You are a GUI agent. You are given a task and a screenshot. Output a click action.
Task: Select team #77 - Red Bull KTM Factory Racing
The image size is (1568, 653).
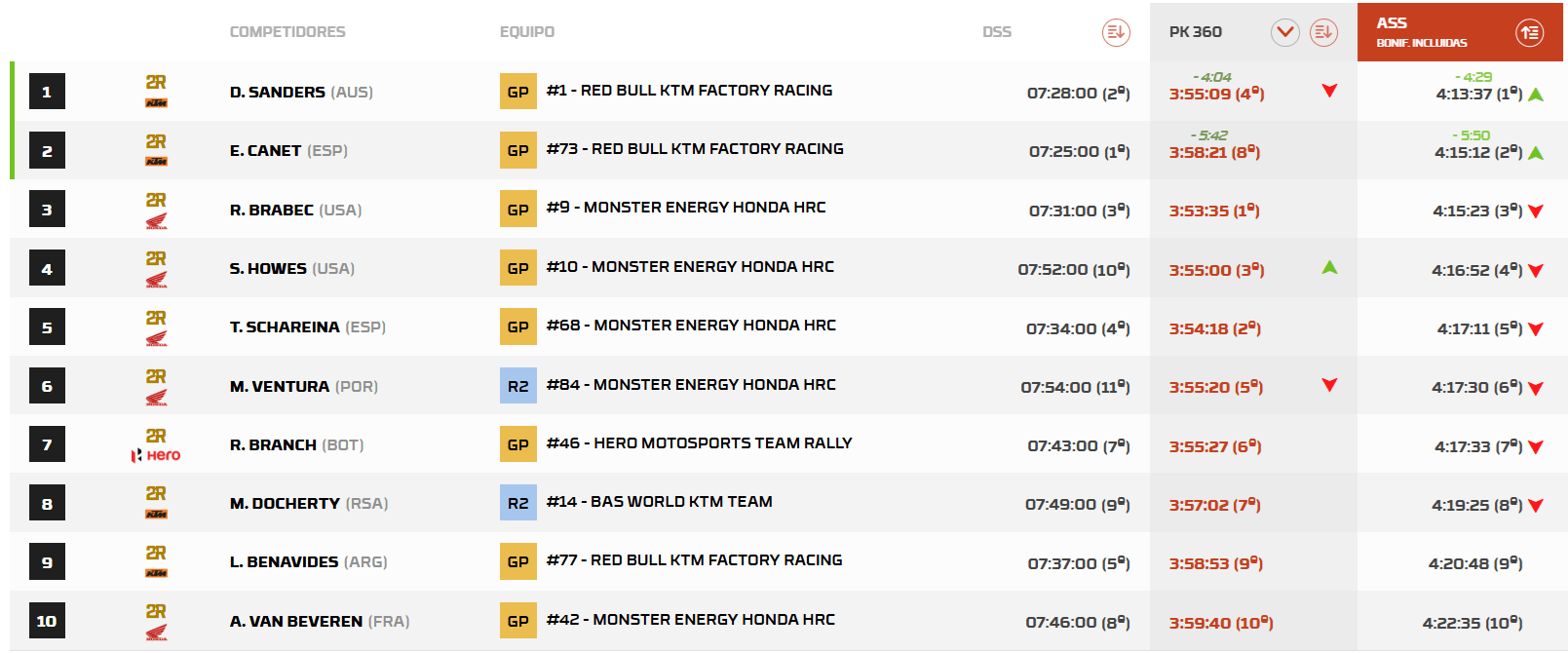pos(695,560)
